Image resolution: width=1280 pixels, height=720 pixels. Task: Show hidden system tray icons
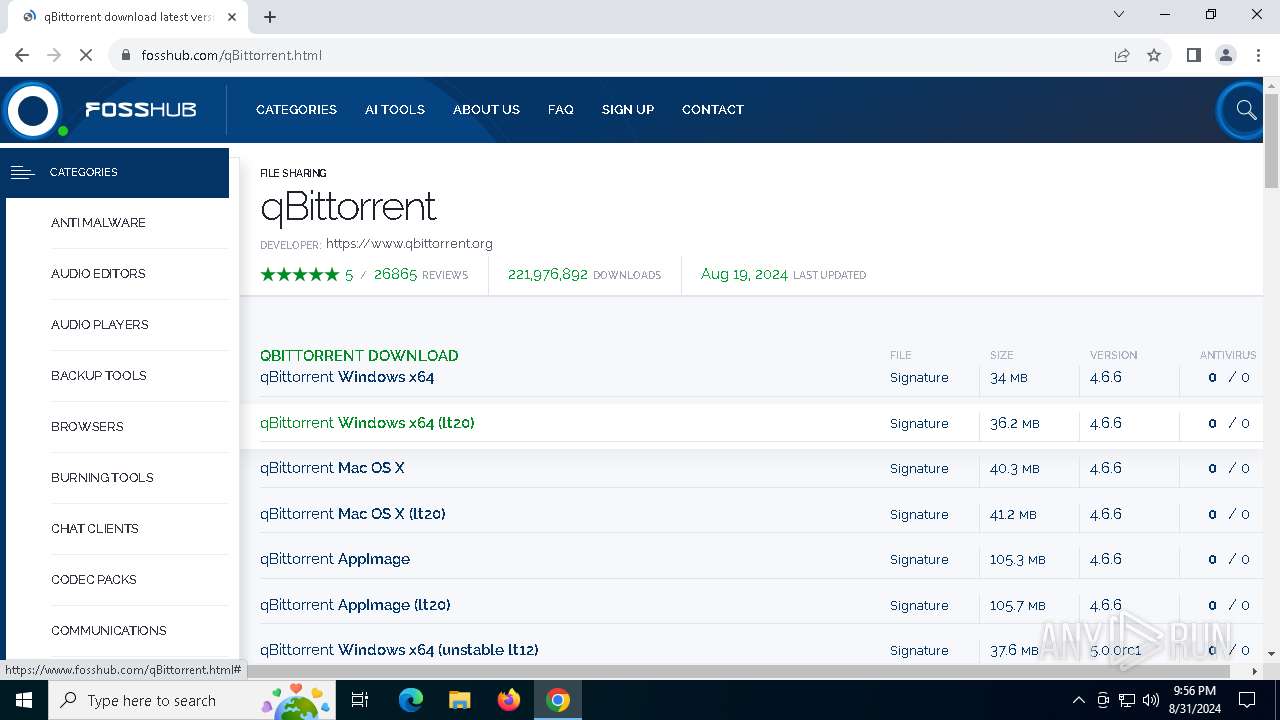(1078, 700)
